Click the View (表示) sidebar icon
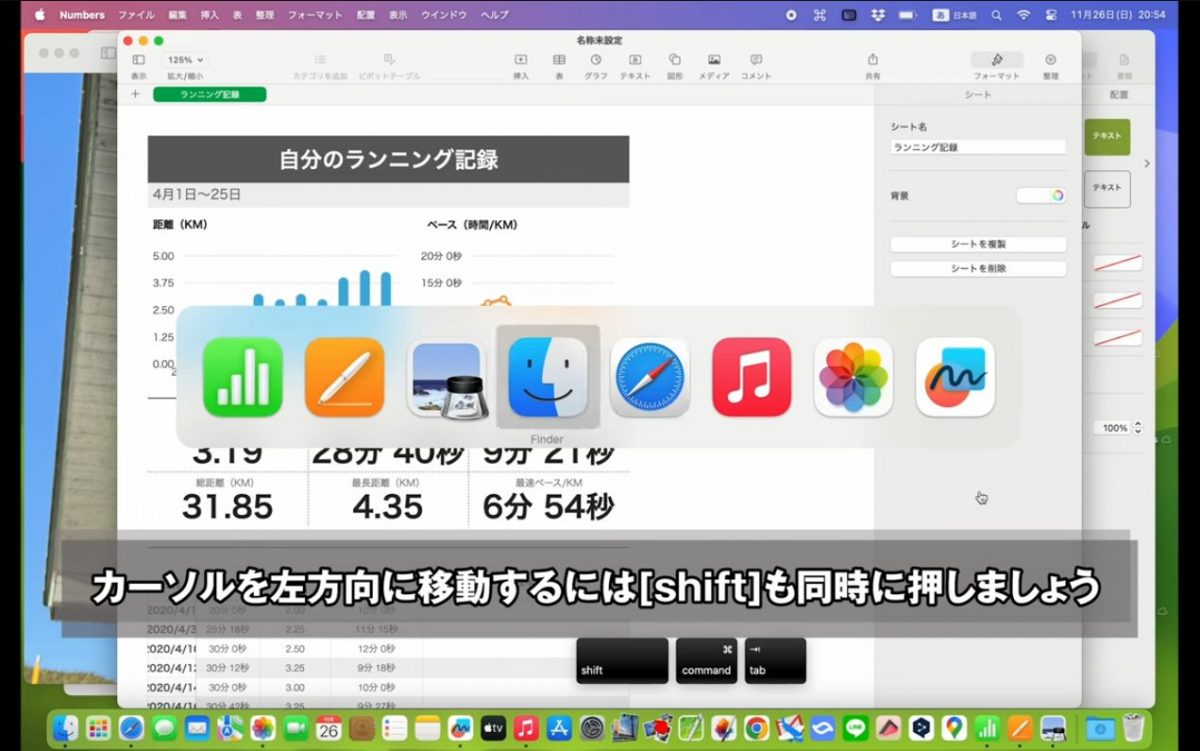This screenshot has width=1200, height=751. [138, 60]
